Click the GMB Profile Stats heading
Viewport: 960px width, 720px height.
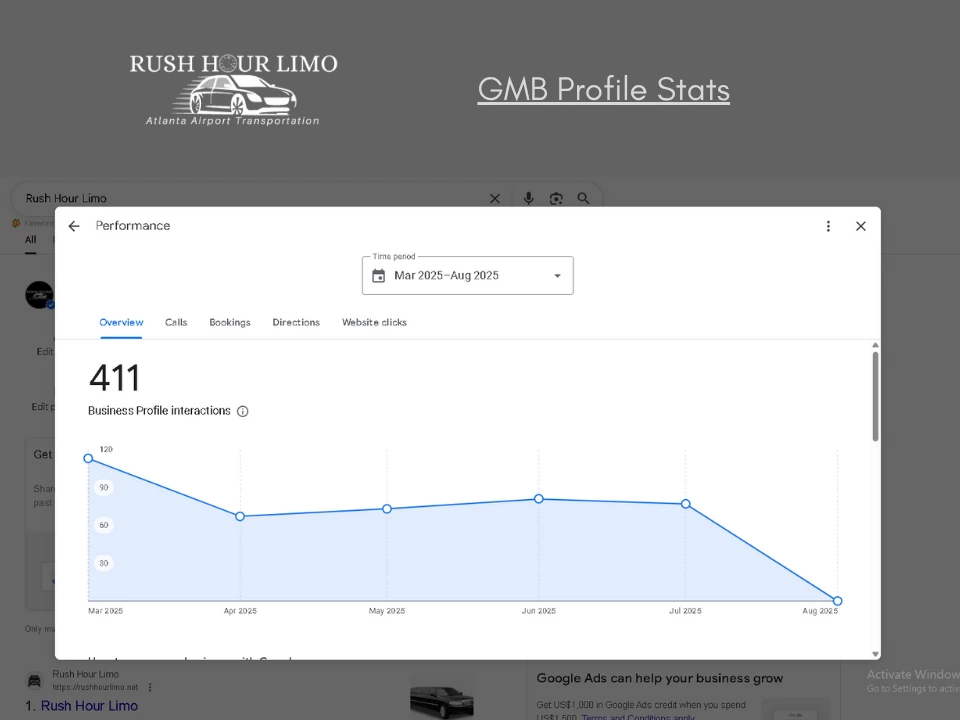point(604,89)
